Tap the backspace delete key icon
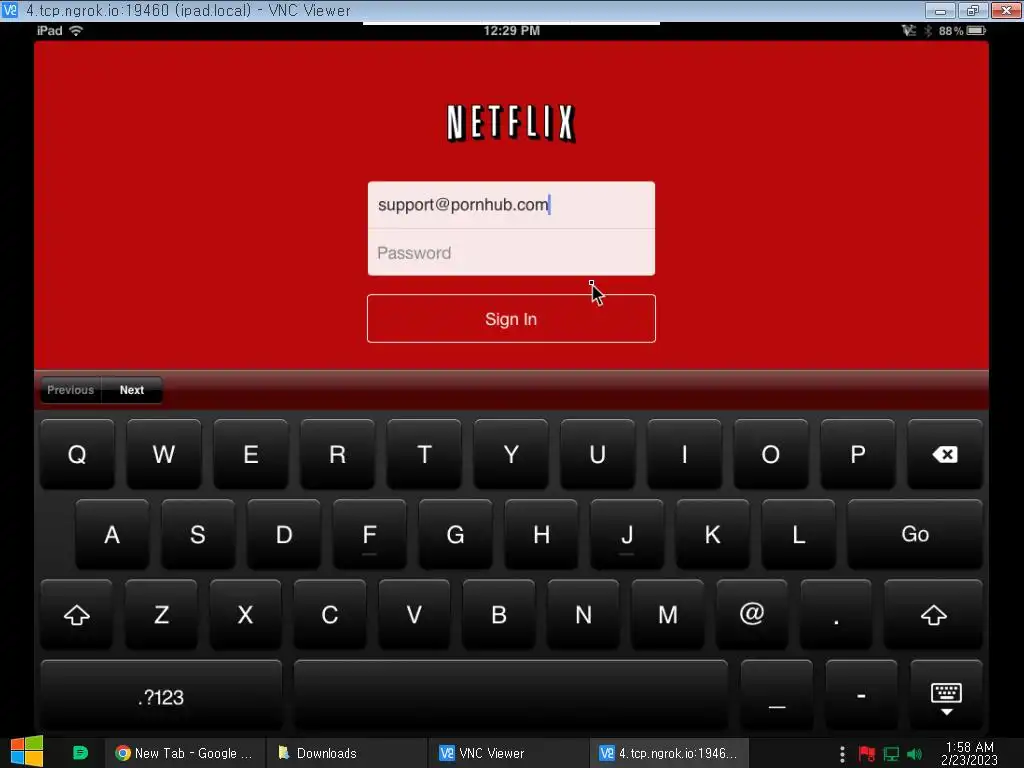The height and width of the screenshot is (768, 1024). tap(945, 454)
